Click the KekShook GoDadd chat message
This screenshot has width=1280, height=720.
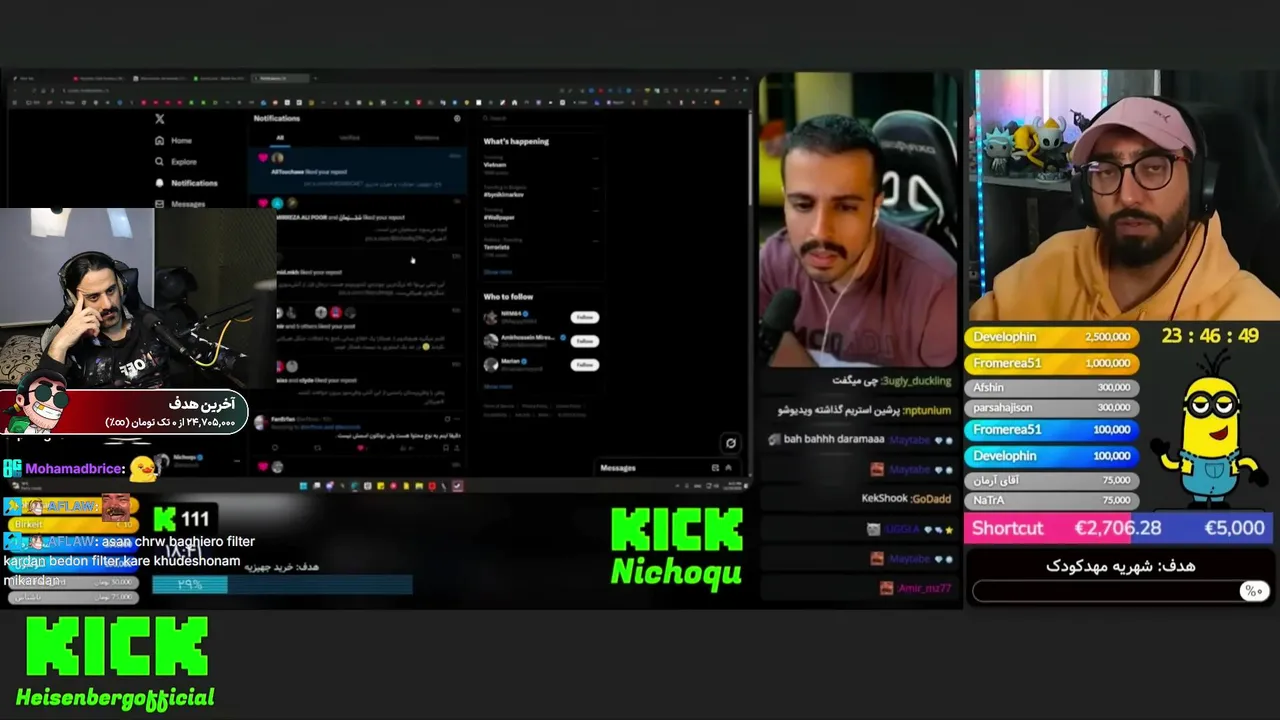click(906, 498)
